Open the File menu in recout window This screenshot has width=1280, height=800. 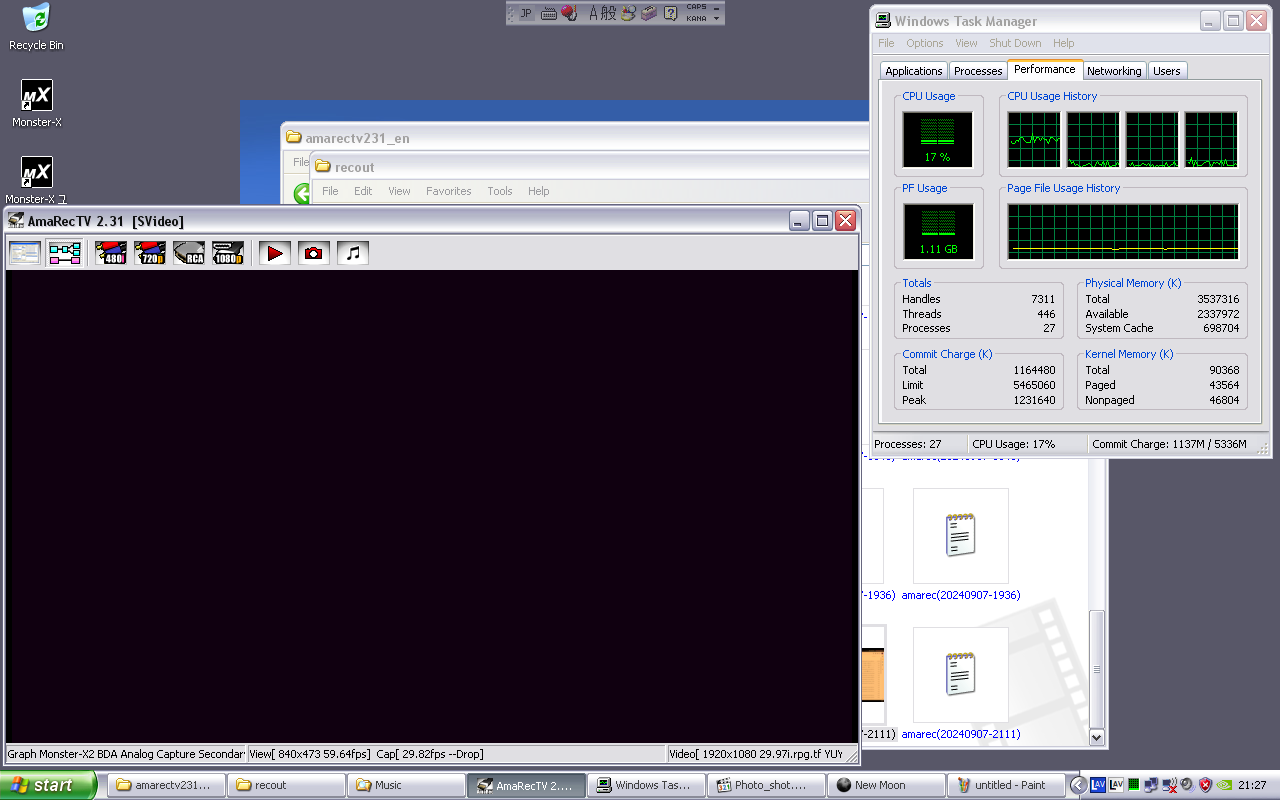(330, 191)
